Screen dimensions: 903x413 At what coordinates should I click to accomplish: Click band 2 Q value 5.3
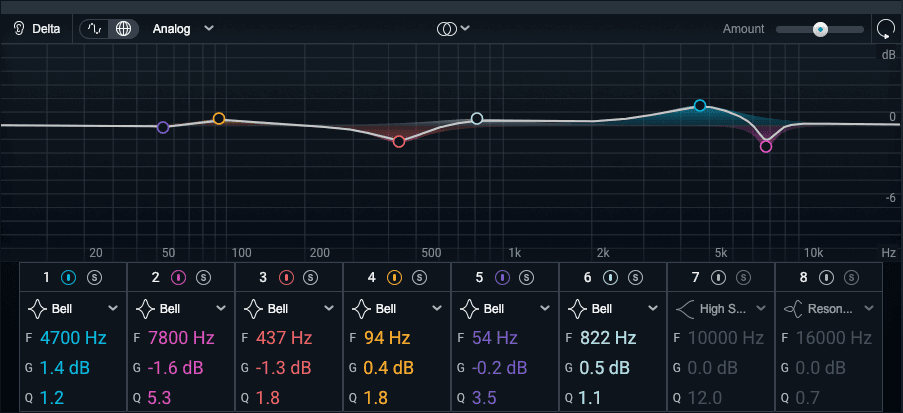click(x=159, y=397)
